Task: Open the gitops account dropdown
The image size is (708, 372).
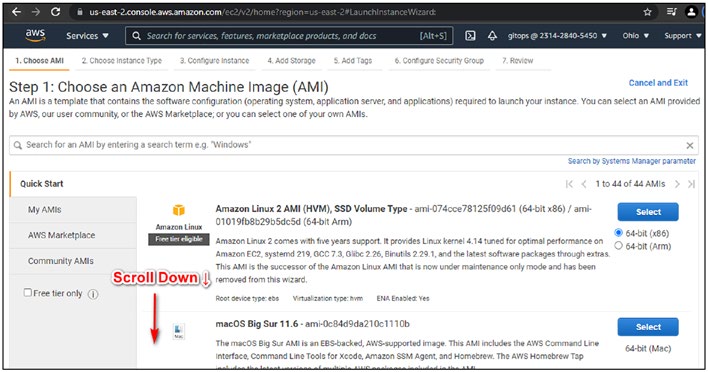Action: (557, 36)
